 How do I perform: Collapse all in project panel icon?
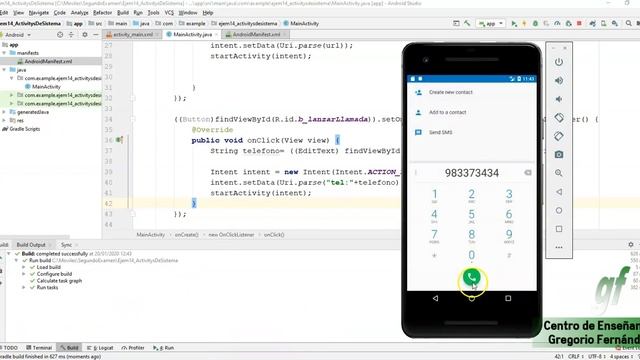(x=71, y=35)
